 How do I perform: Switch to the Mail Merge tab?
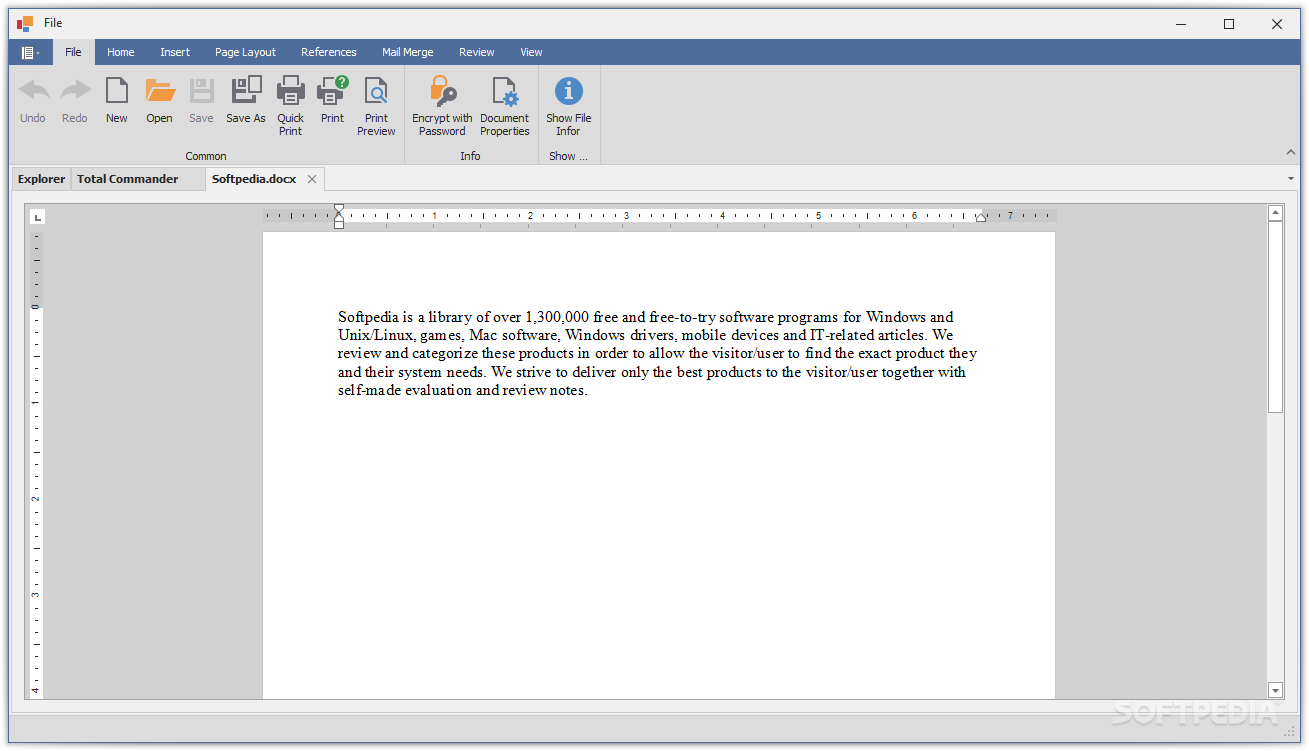408,52
